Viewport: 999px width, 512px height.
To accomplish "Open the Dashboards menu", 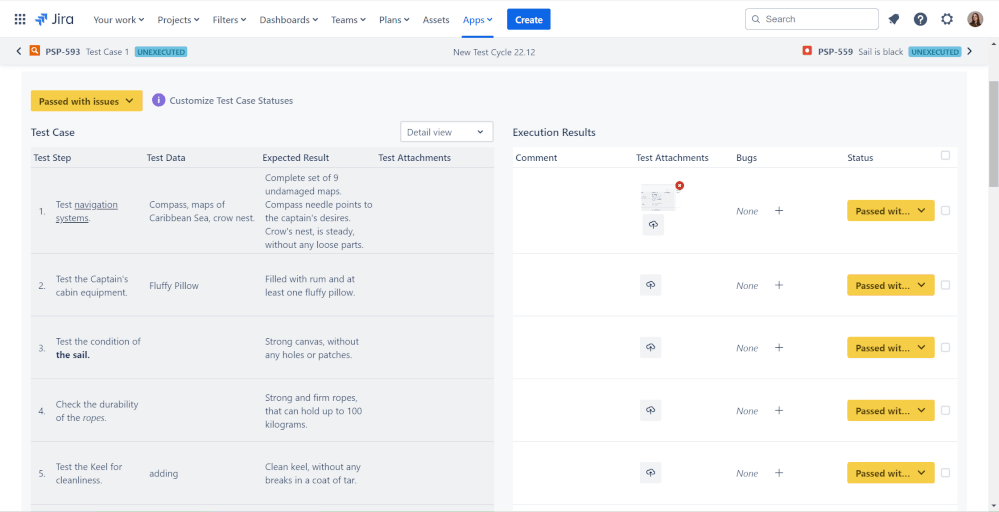I will pos(289,20).
